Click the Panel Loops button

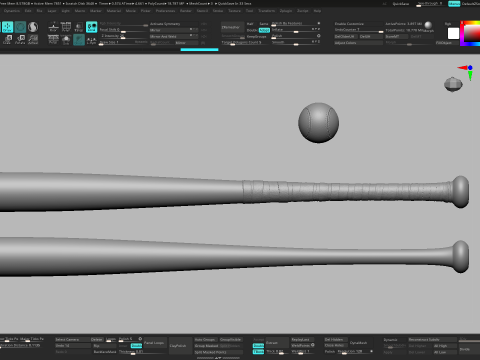click(154, 343)
